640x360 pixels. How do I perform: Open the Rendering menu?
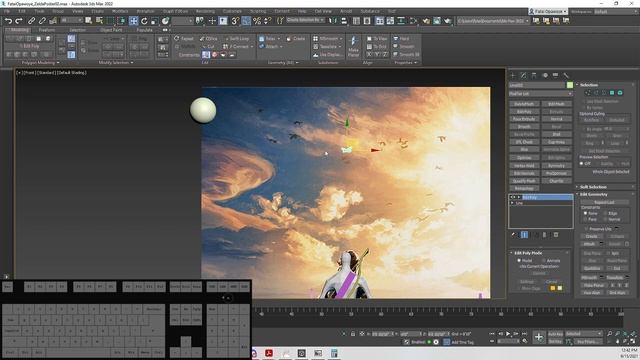tap(205, 11)
